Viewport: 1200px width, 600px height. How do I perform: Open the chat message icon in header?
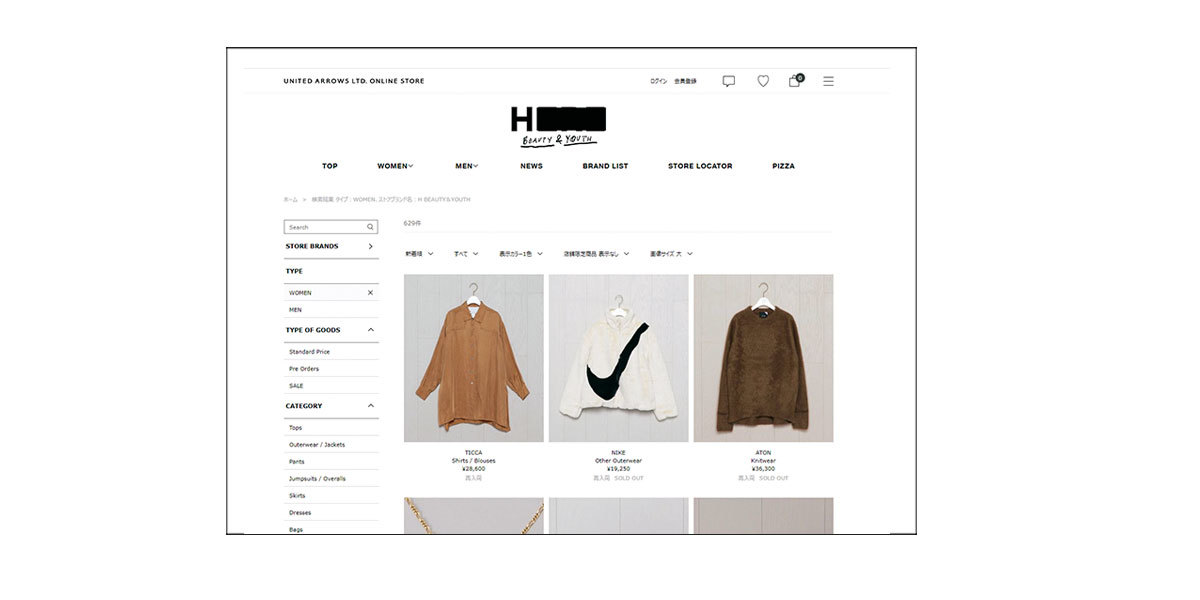point(728,81)
